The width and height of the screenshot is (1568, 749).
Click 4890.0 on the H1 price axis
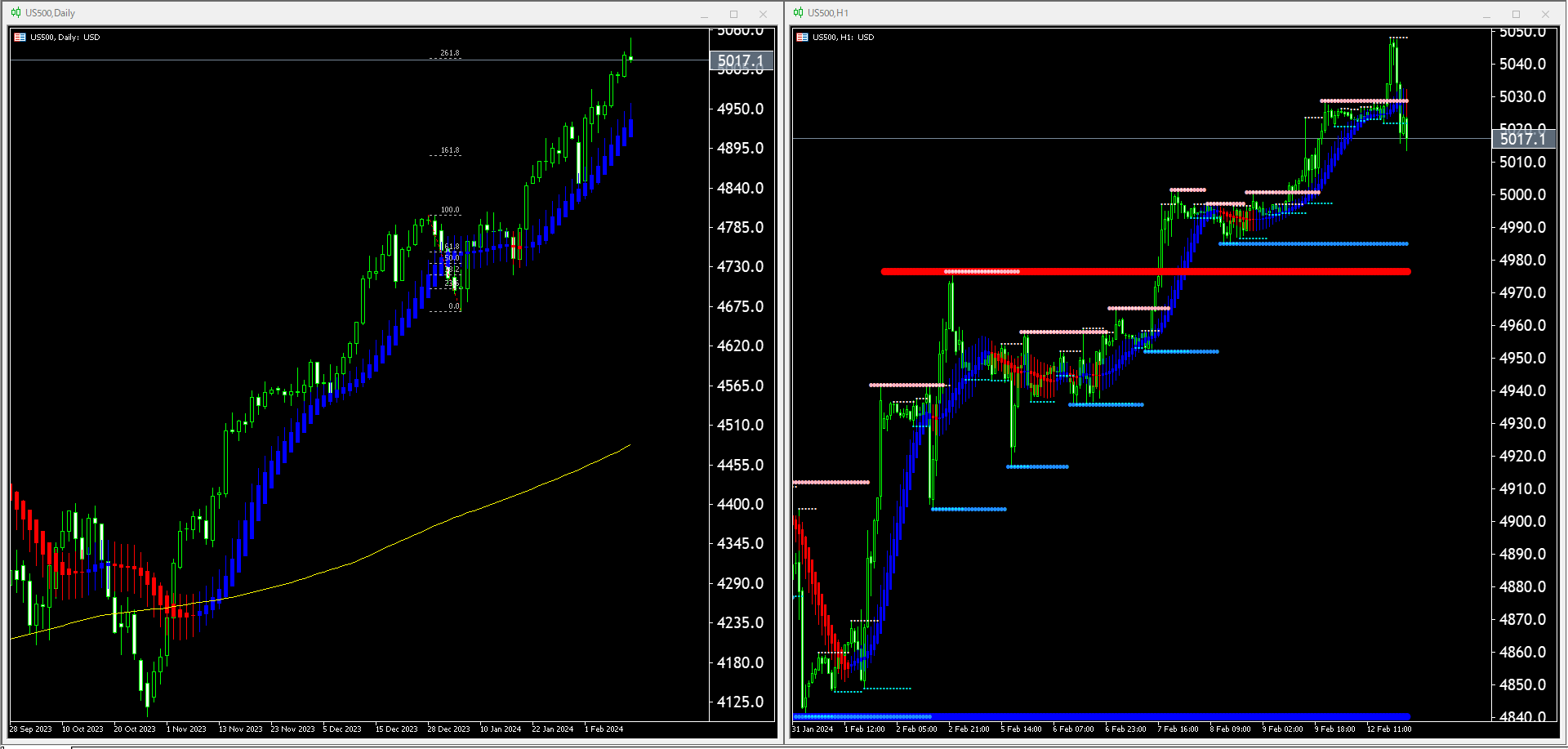1522,554
